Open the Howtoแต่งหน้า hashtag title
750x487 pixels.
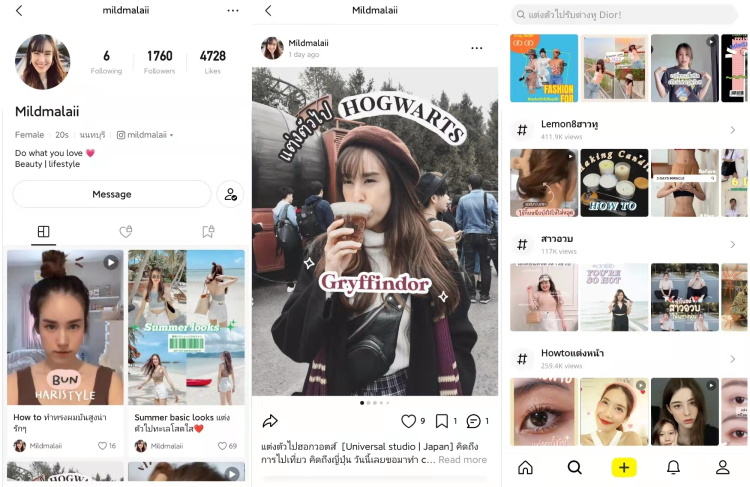pos(572,353)
